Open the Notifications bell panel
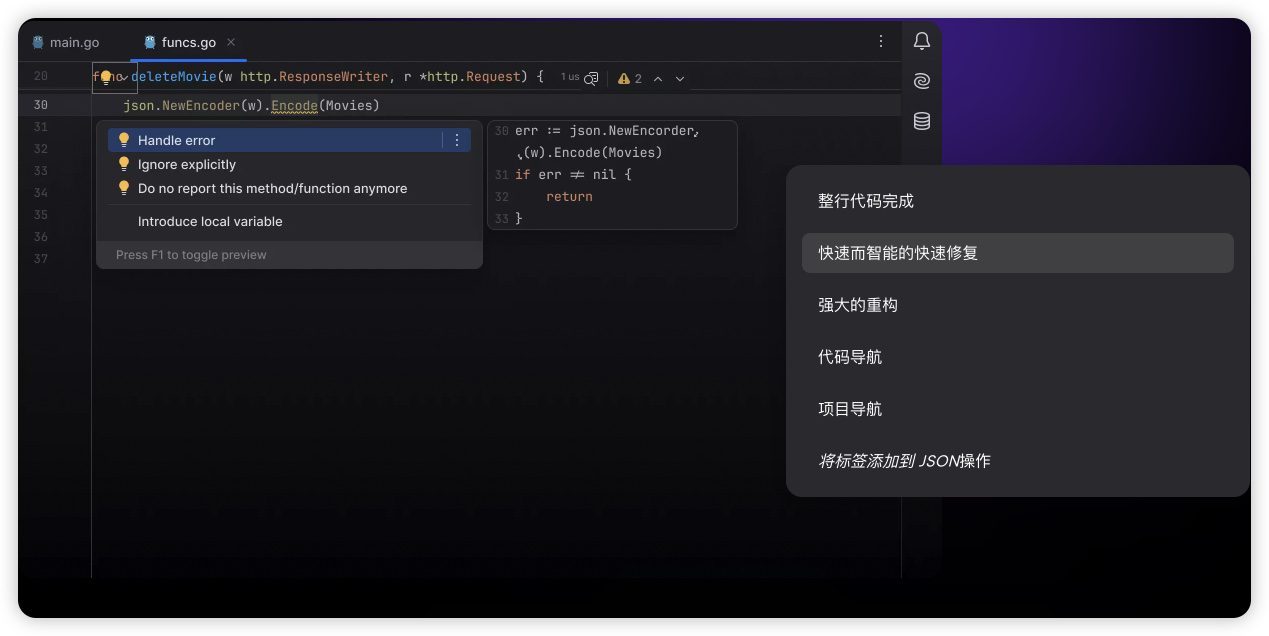This screenshot has height=636, width=1269. (921, 41)
